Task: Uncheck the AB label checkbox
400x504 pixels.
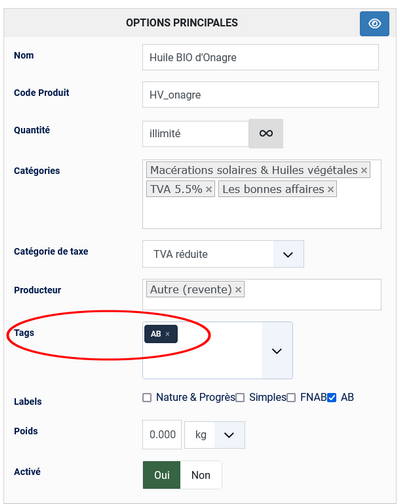Action: click(332, 398)
